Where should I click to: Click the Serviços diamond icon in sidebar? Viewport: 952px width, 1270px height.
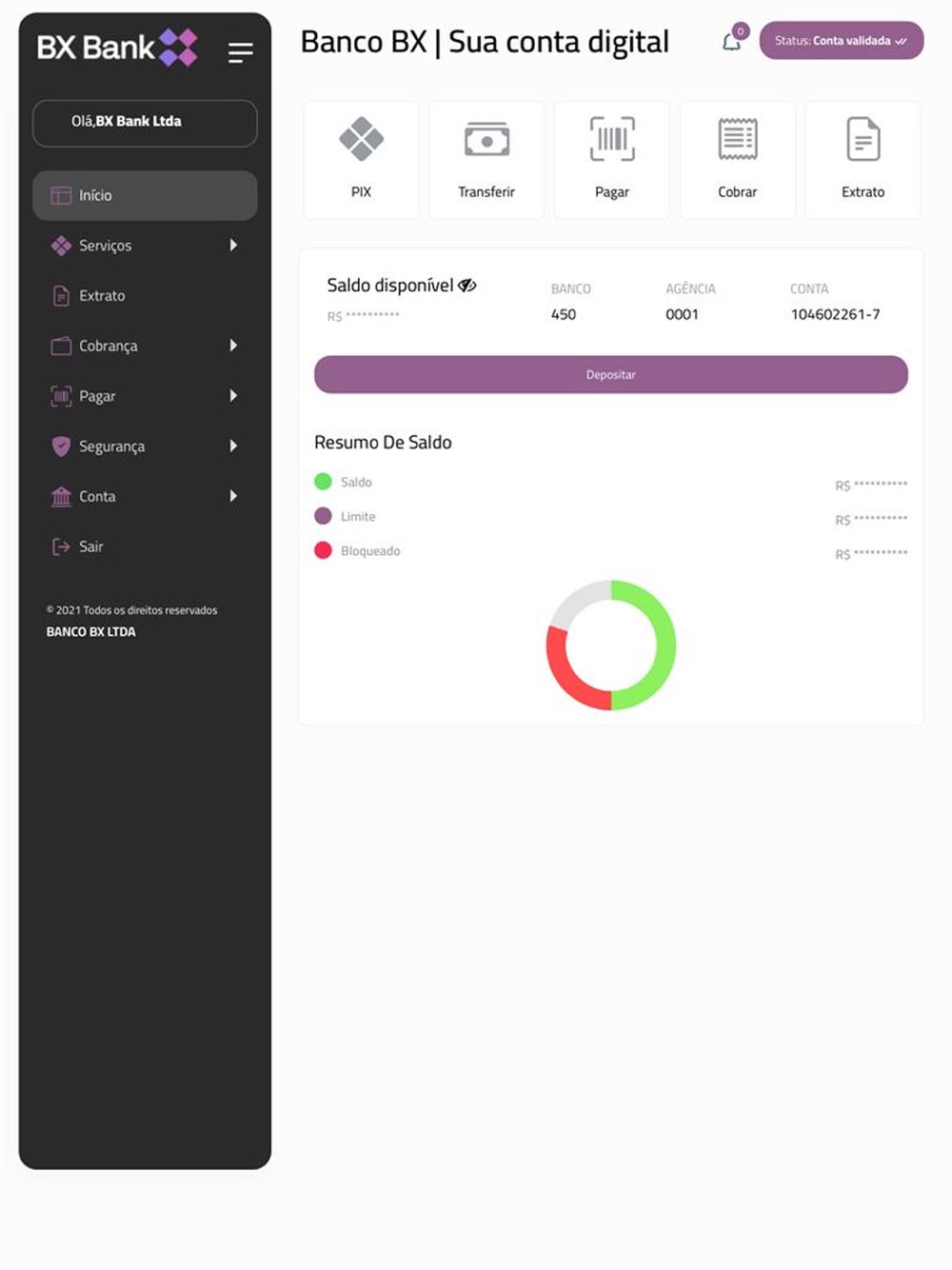pyautogui.click(x=61, y=246)
